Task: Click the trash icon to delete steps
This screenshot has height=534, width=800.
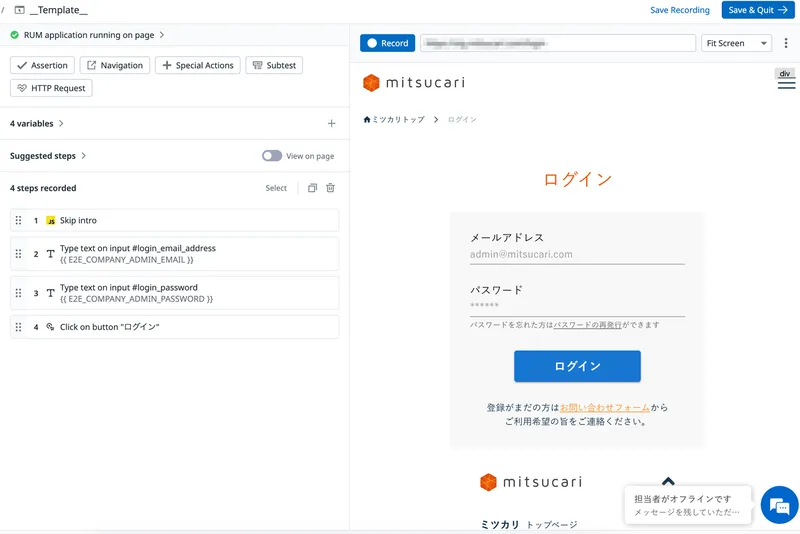Action: [331, 188]
